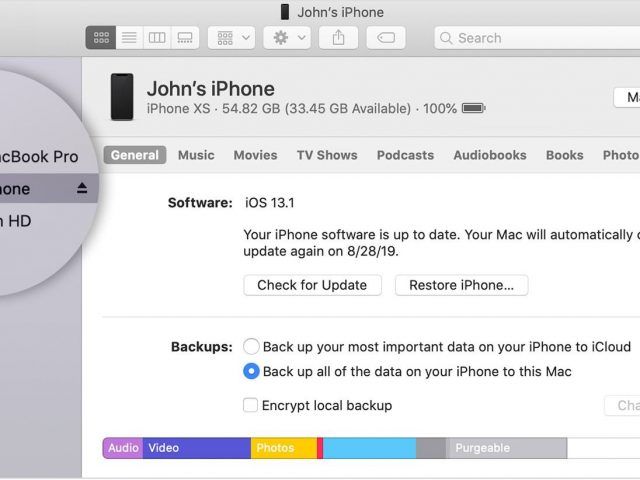
Task: Click the Video segment in storage bar
Action: point(197,448)
